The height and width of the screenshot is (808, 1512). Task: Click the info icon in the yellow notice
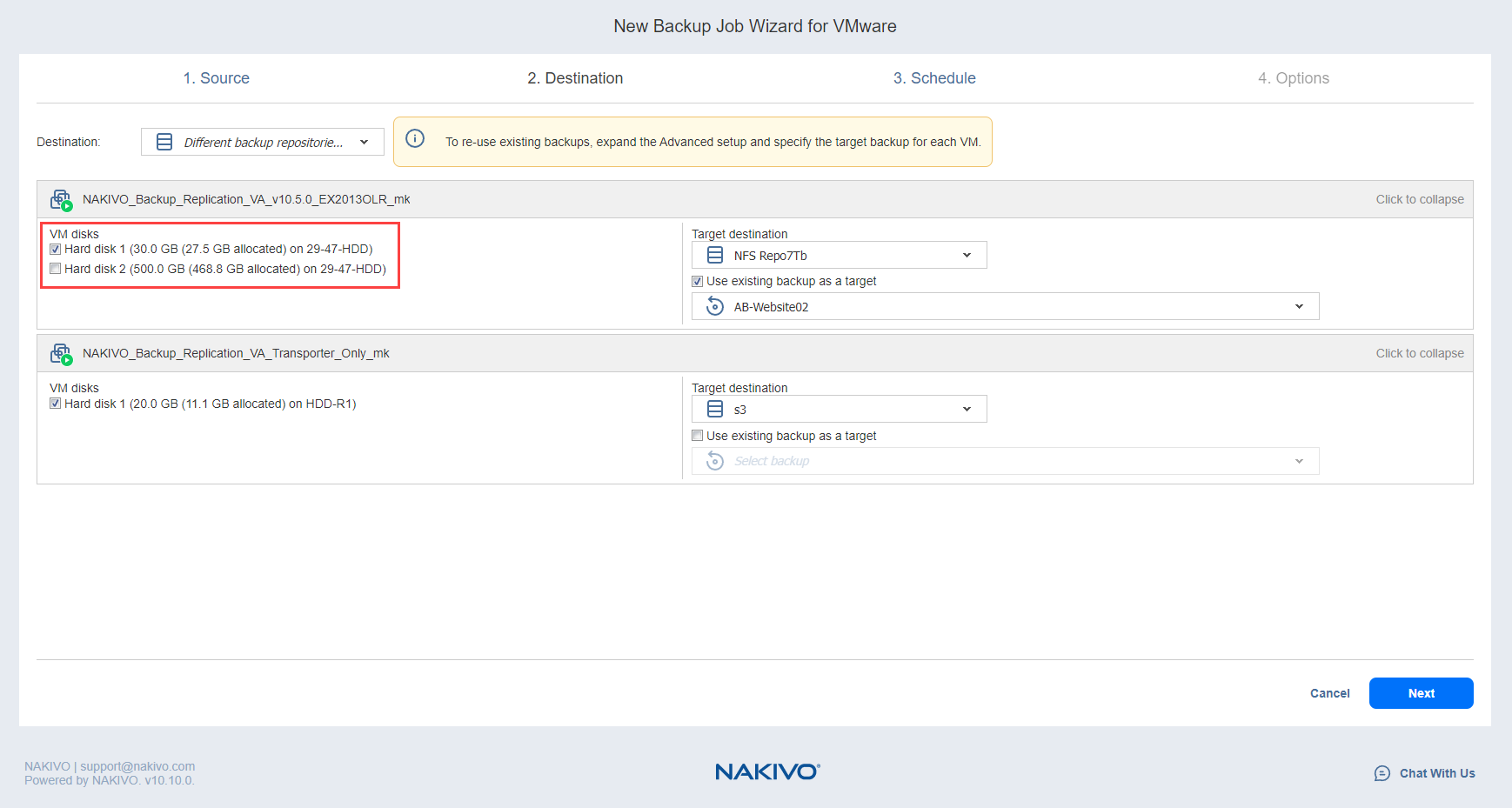pos(415,139)
